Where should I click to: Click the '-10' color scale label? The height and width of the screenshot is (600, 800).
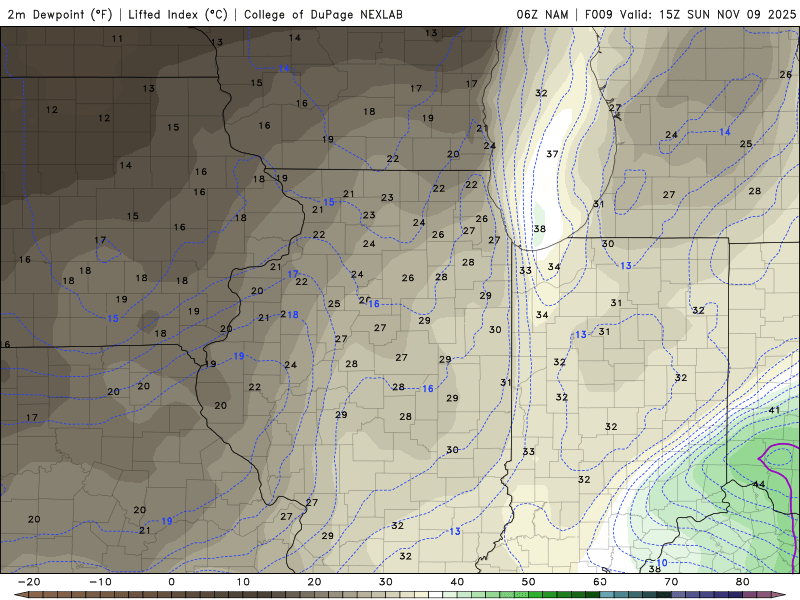100,582
